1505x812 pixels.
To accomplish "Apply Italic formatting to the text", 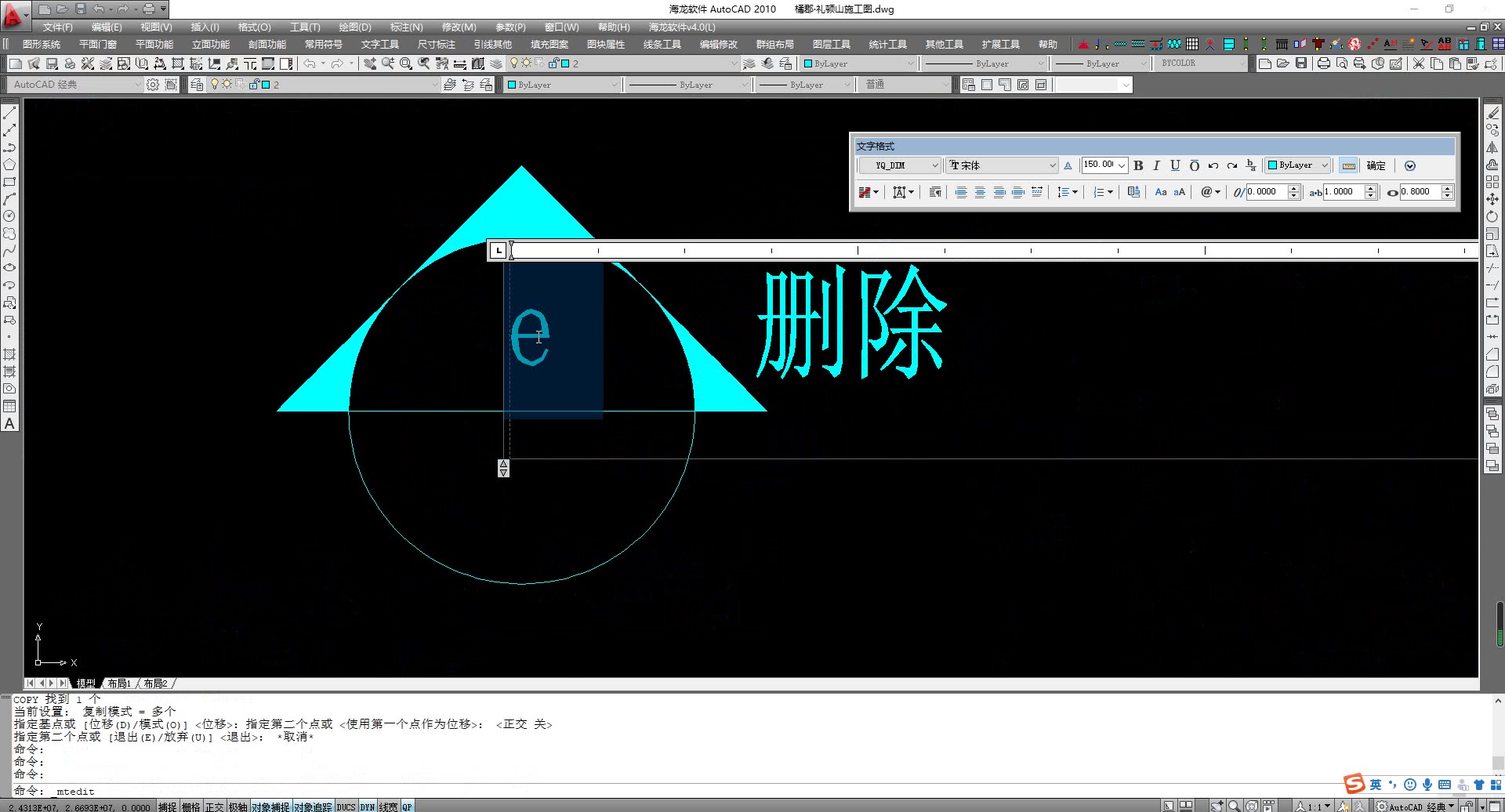I will click(x=1157, y=165).
